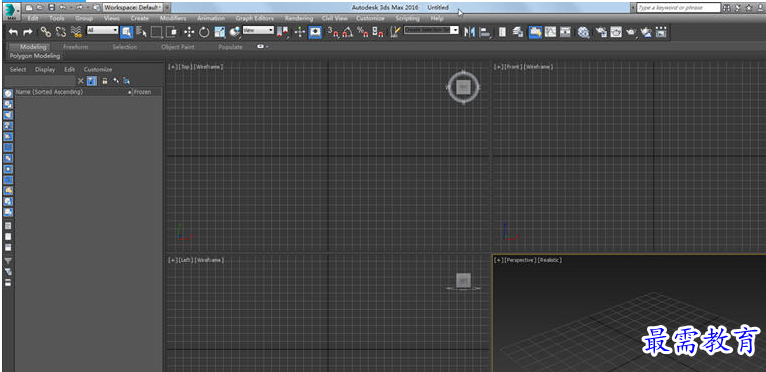Open the Rendering menu
Screen dimensions: 766x372
[298, 18]
